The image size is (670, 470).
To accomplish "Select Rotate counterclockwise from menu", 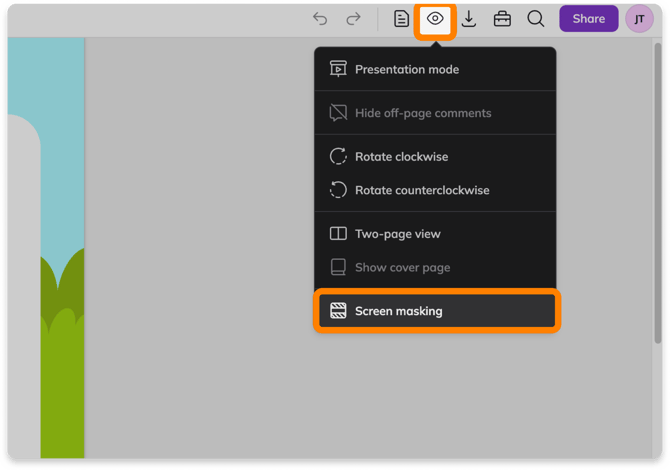I will 435,190.
